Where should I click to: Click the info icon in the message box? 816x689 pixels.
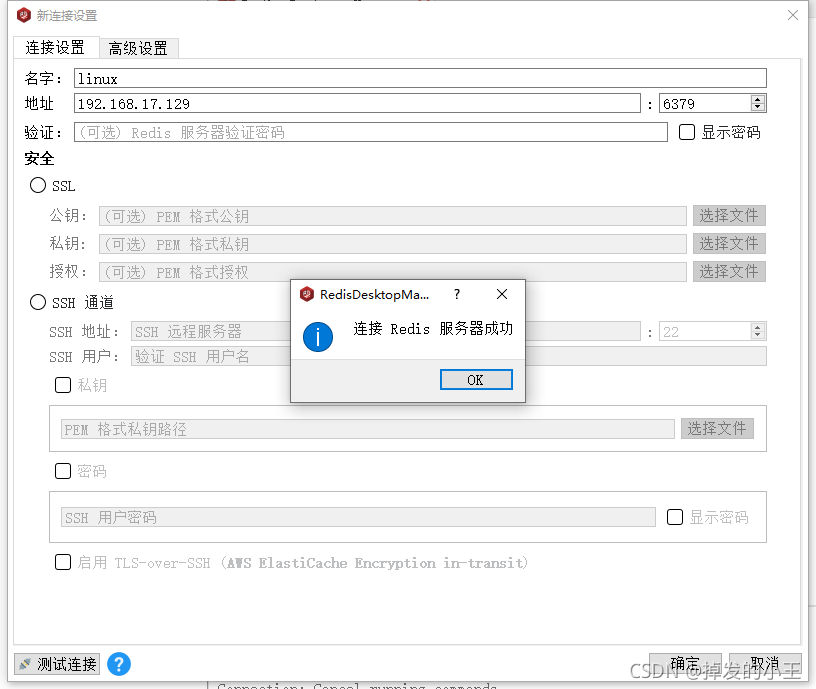click(x=317, y=337)
